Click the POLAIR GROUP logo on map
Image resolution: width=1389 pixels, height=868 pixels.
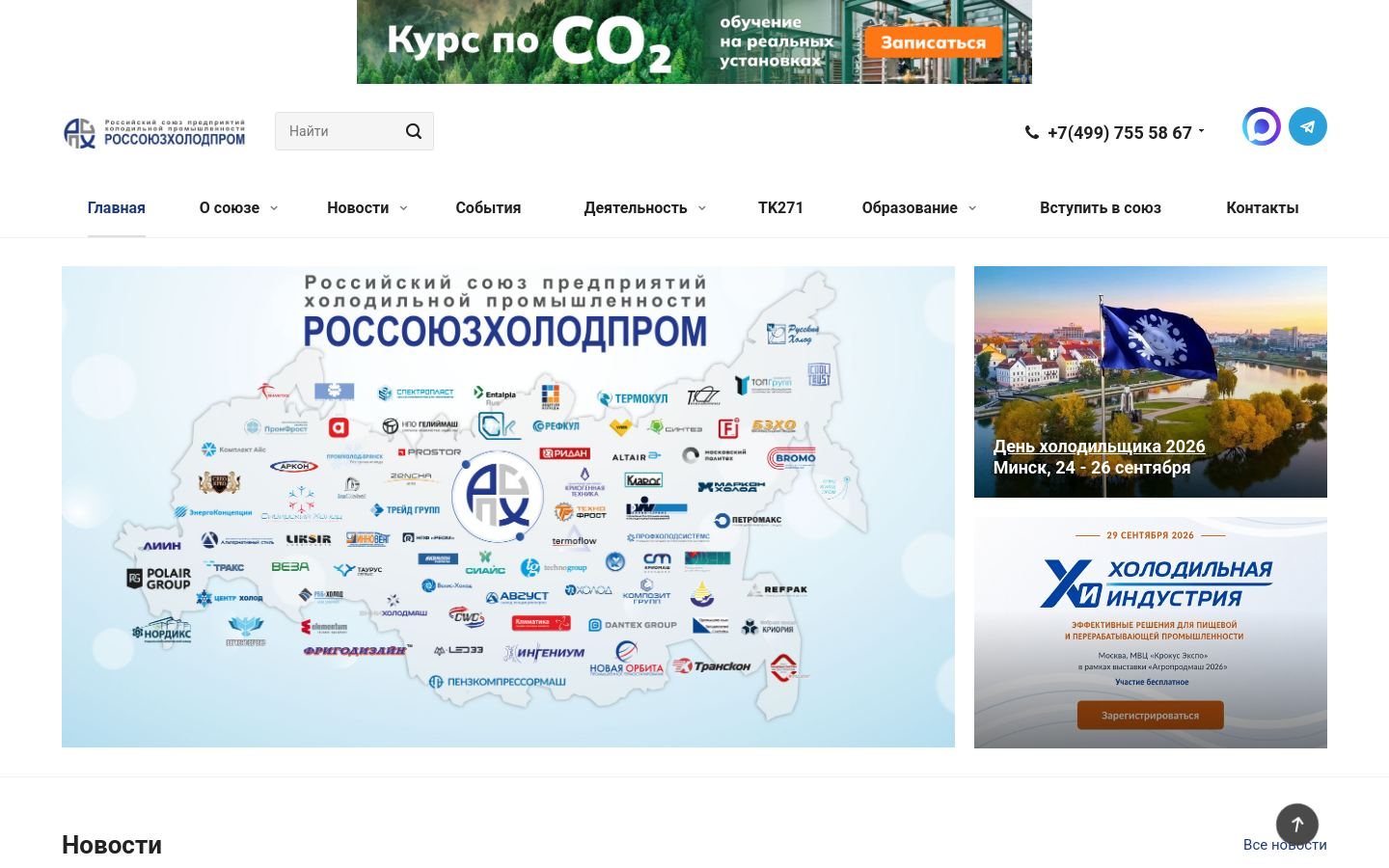coord(159,579)
